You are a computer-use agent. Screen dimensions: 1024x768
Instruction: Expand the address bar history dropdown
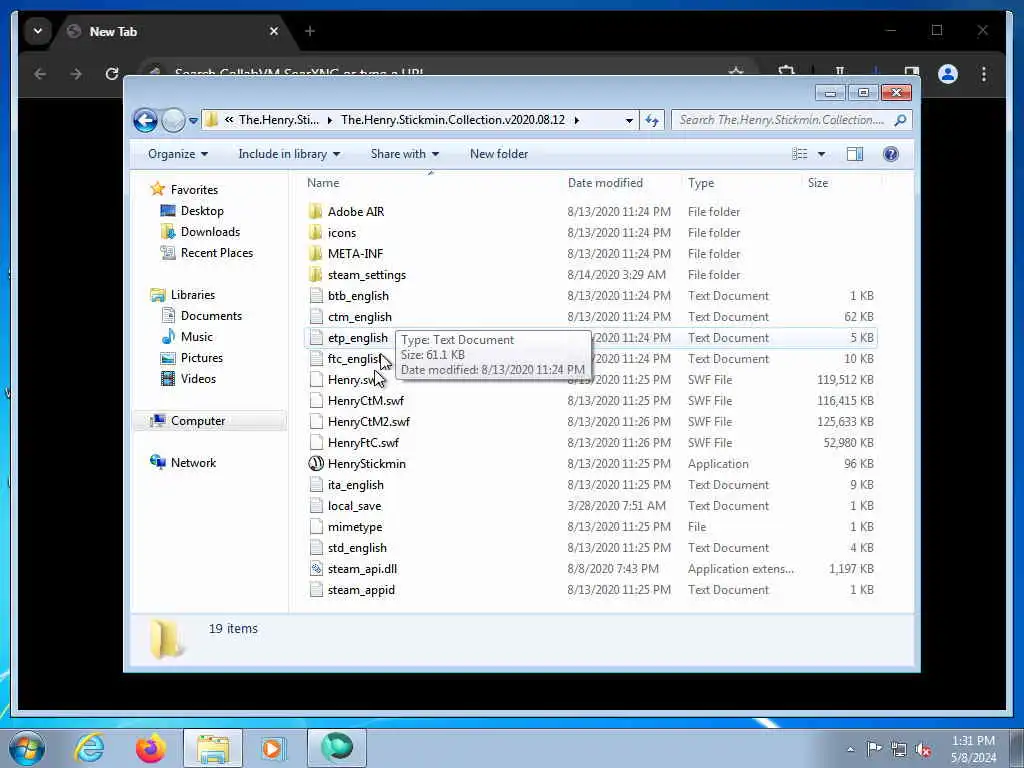coord(629,120)
